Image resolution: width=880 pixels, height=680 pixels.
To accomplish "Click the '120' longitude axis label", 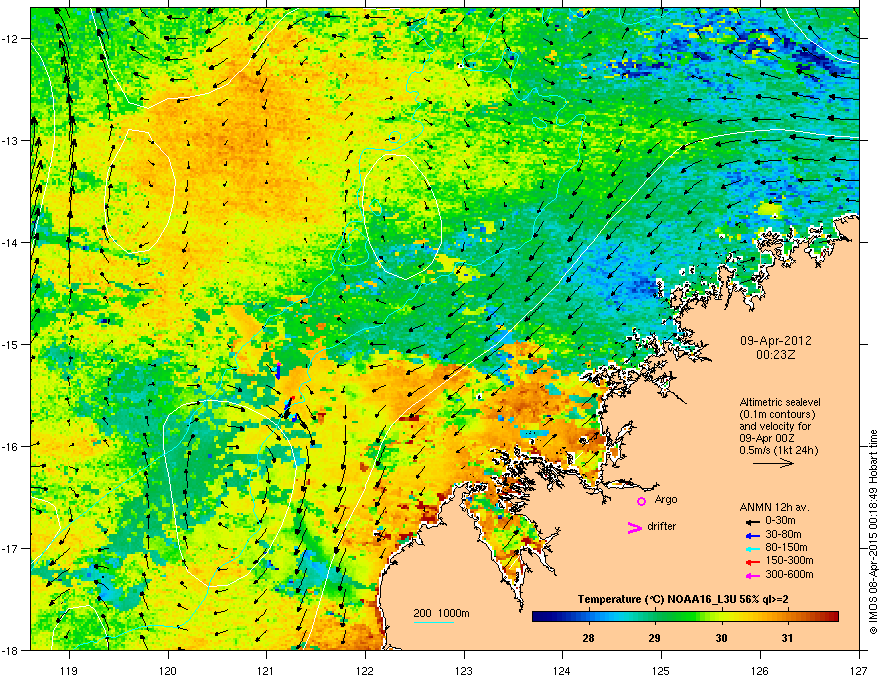I will [x=168, y=670].
